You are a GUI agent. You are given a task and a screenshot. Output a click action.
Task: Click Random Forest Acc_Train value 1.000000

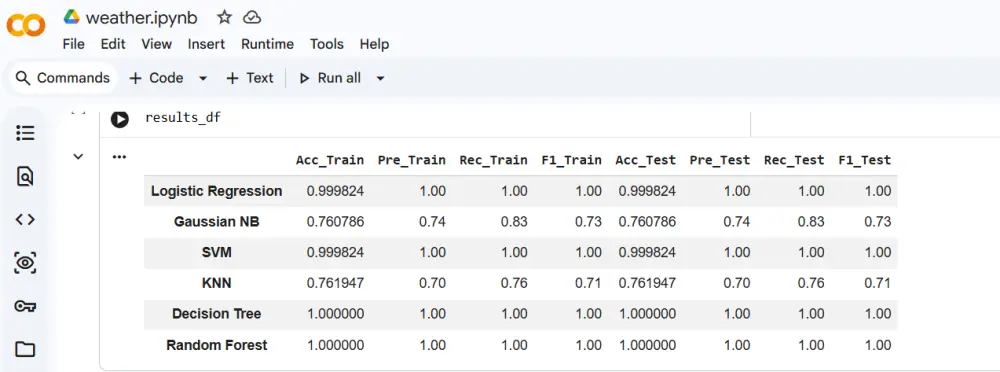[335, 345]
